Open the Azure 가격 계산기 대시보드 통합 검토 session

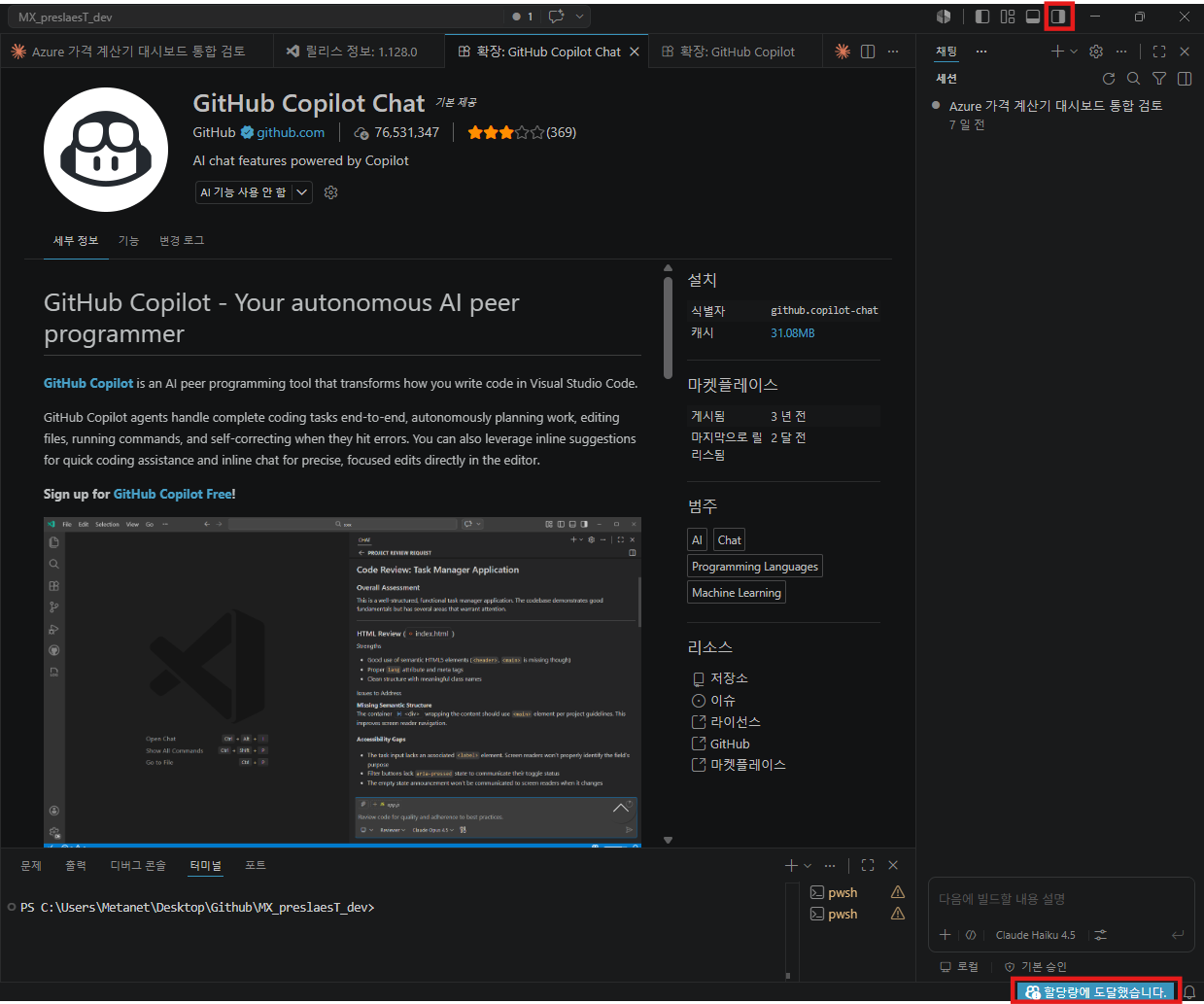click(1061, 115)
